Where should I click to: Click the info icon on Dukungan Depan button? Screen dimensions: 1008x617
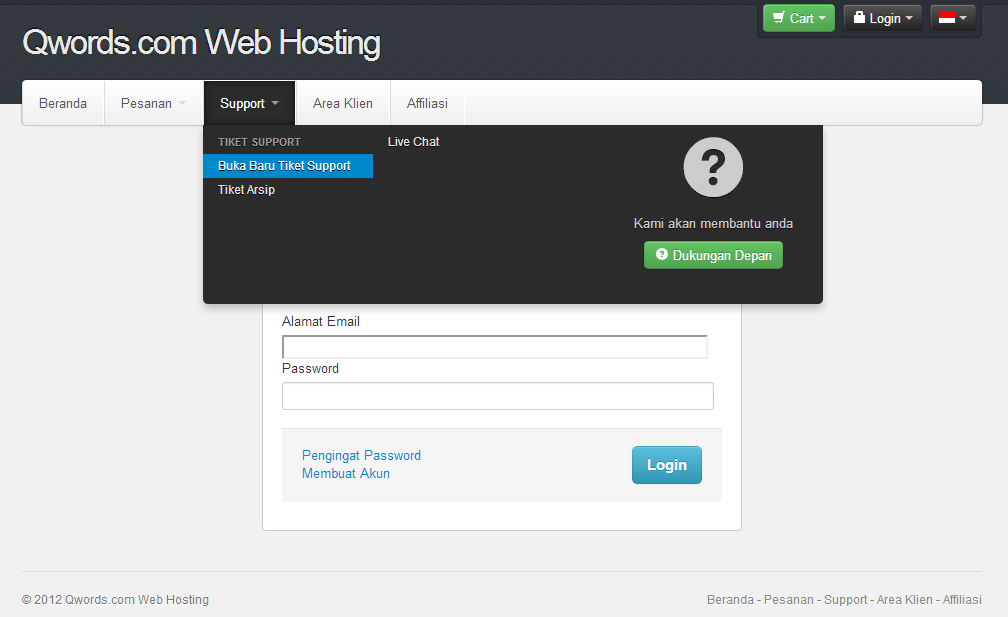click(661, 254)
